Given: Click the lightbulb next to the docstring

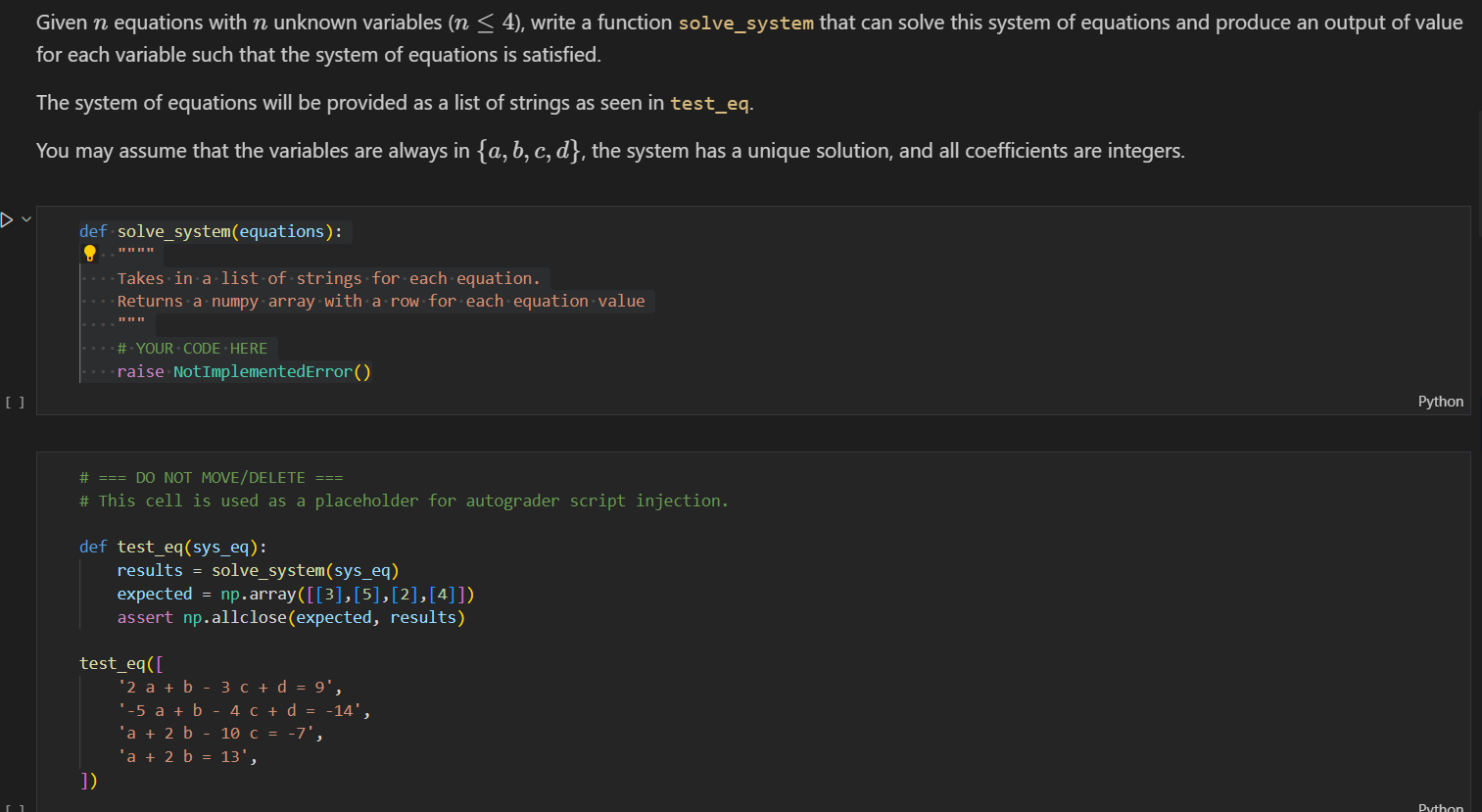Looking at the screenshot, I should [x=89, y=253].
